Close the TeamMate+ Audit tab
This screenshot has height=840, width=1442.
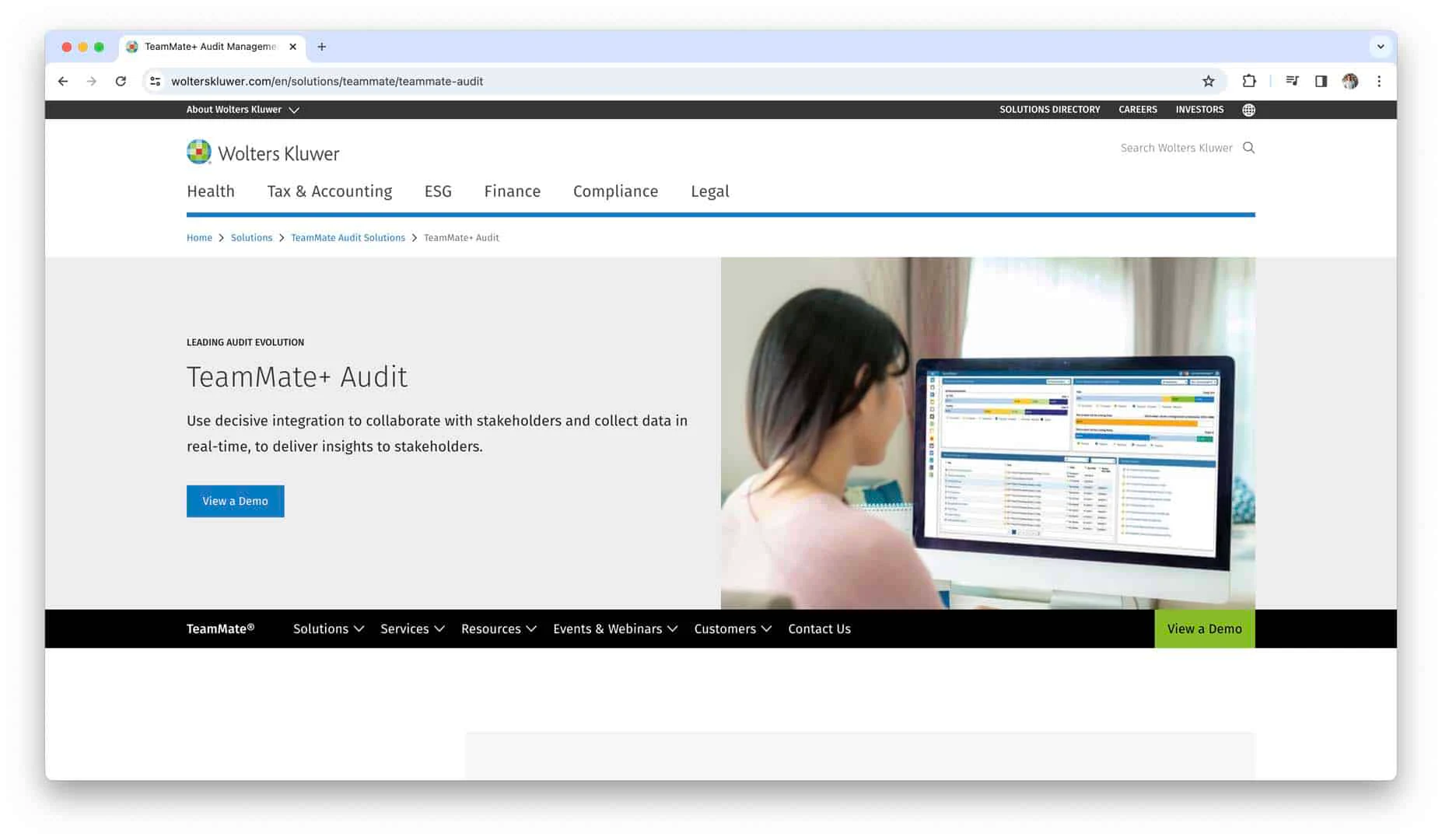click(292, 47)
